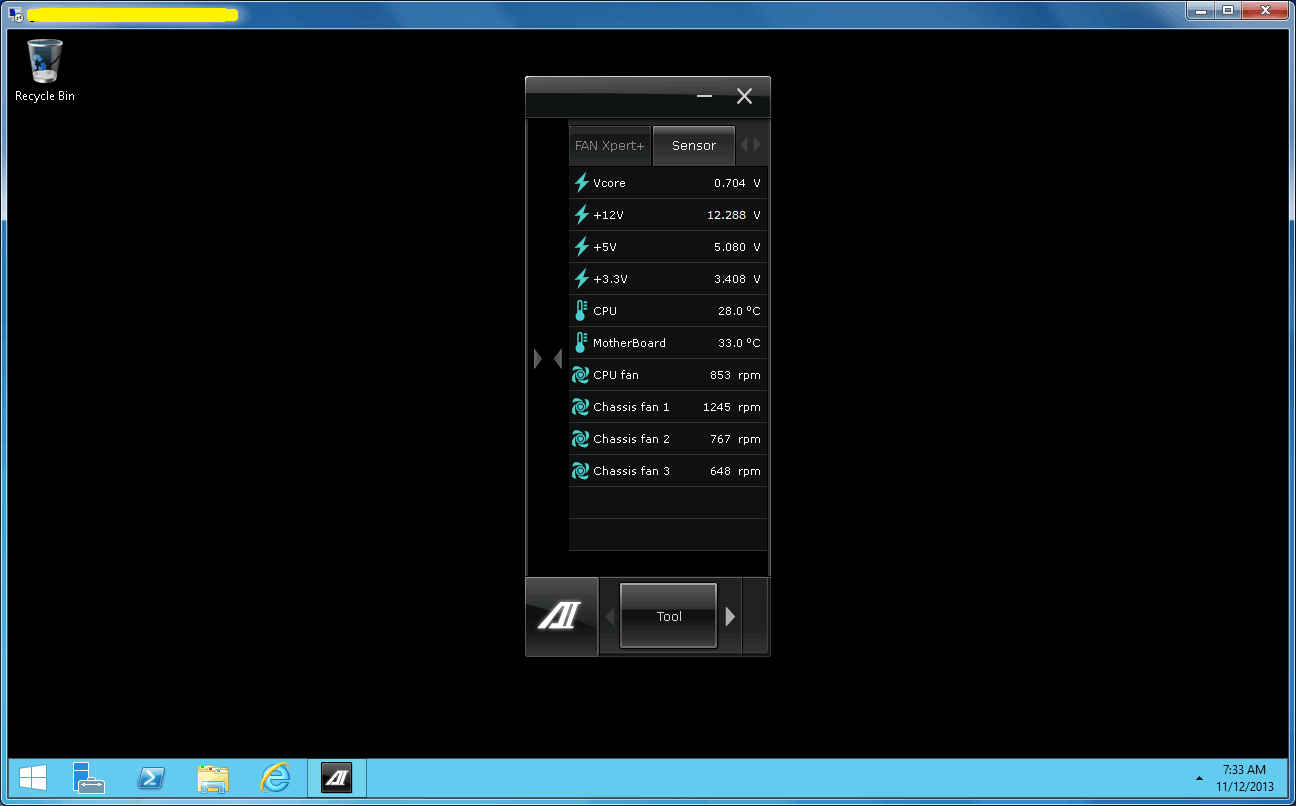The height and width of the screenshot is (806, 1296).
Task: Select the 28.0 °C CPU reading
Action: coord(739,311)
